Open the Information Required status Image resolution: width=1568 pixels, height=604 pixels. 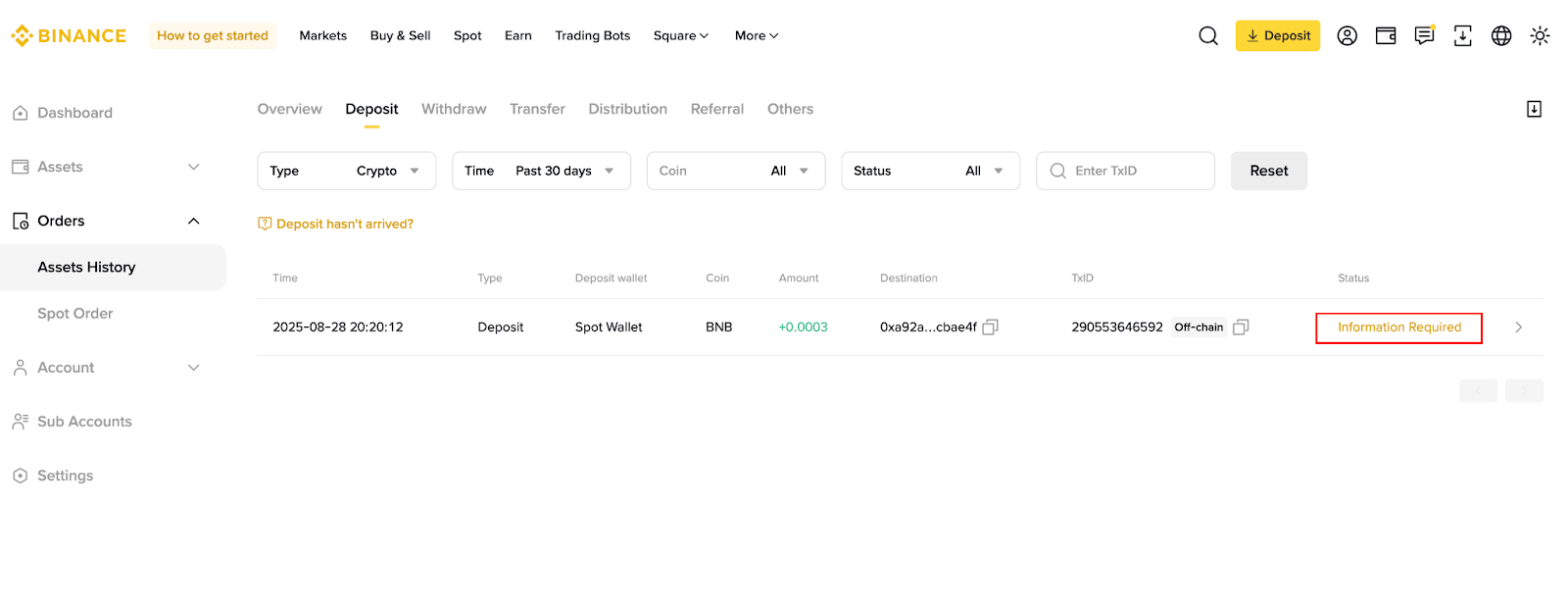(x=1398, y=327)
